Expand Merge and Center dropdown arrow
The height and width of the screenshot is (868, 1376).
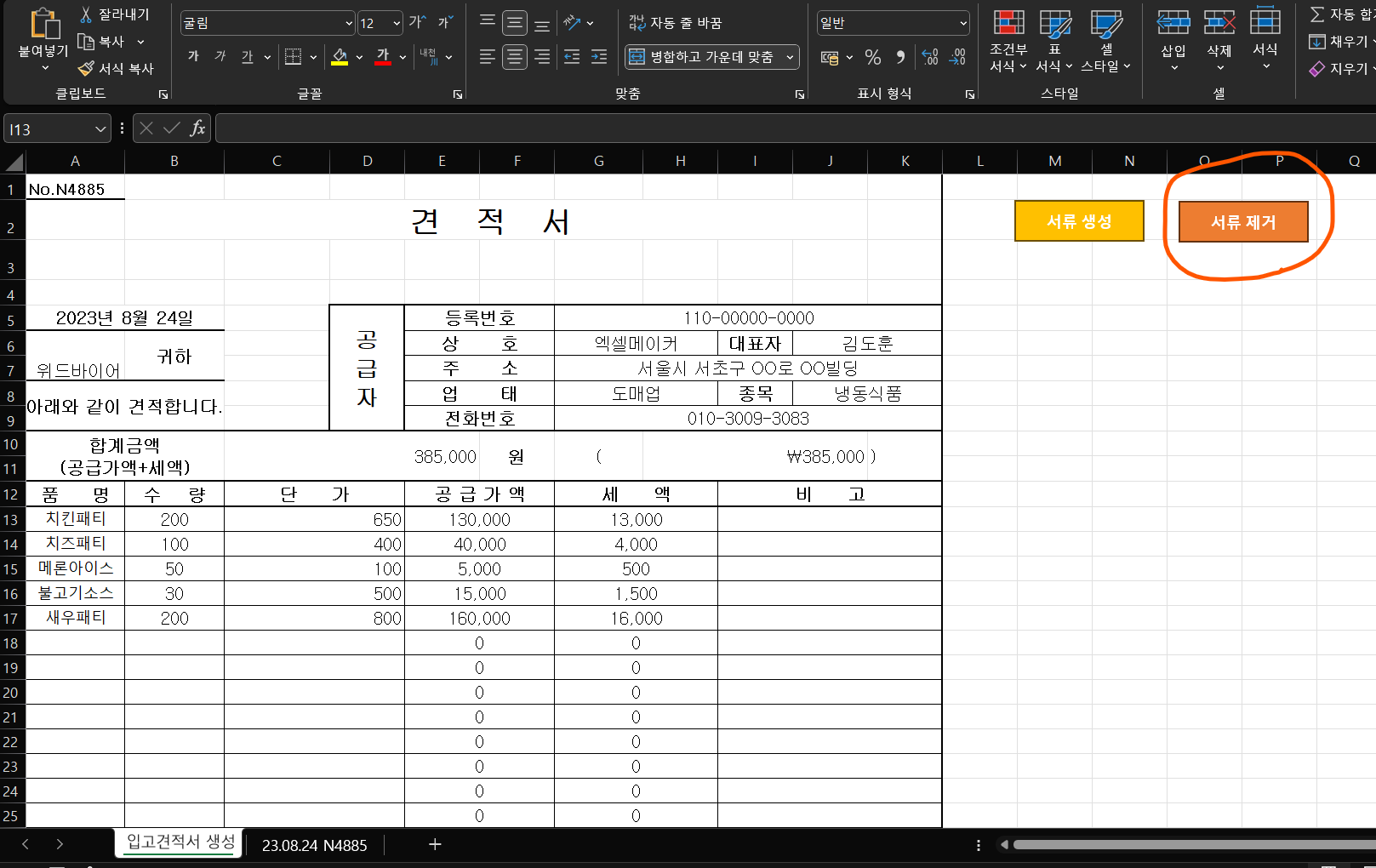(791, 57)
